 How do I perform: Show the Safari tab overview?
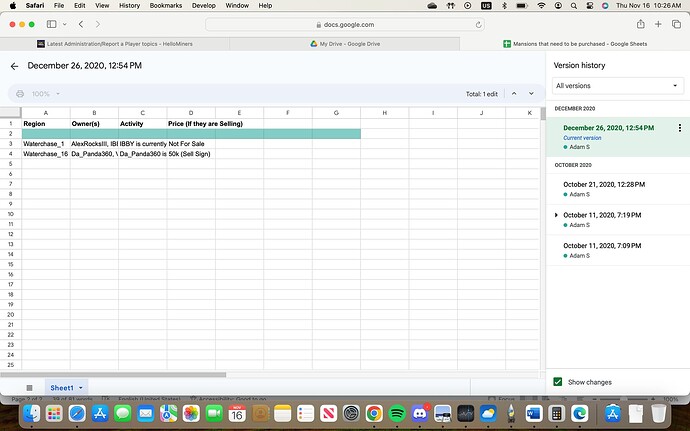tap(676, 24)
